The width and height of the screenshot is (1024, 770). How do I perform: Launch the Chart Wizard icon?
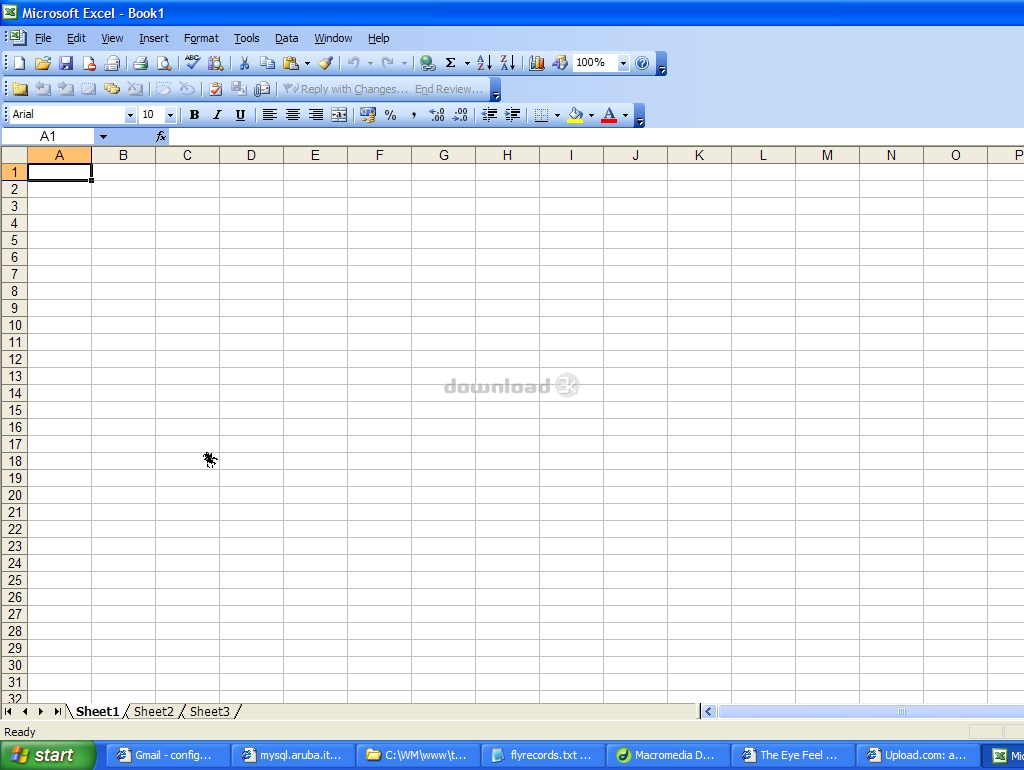click(x=537, y=63)
